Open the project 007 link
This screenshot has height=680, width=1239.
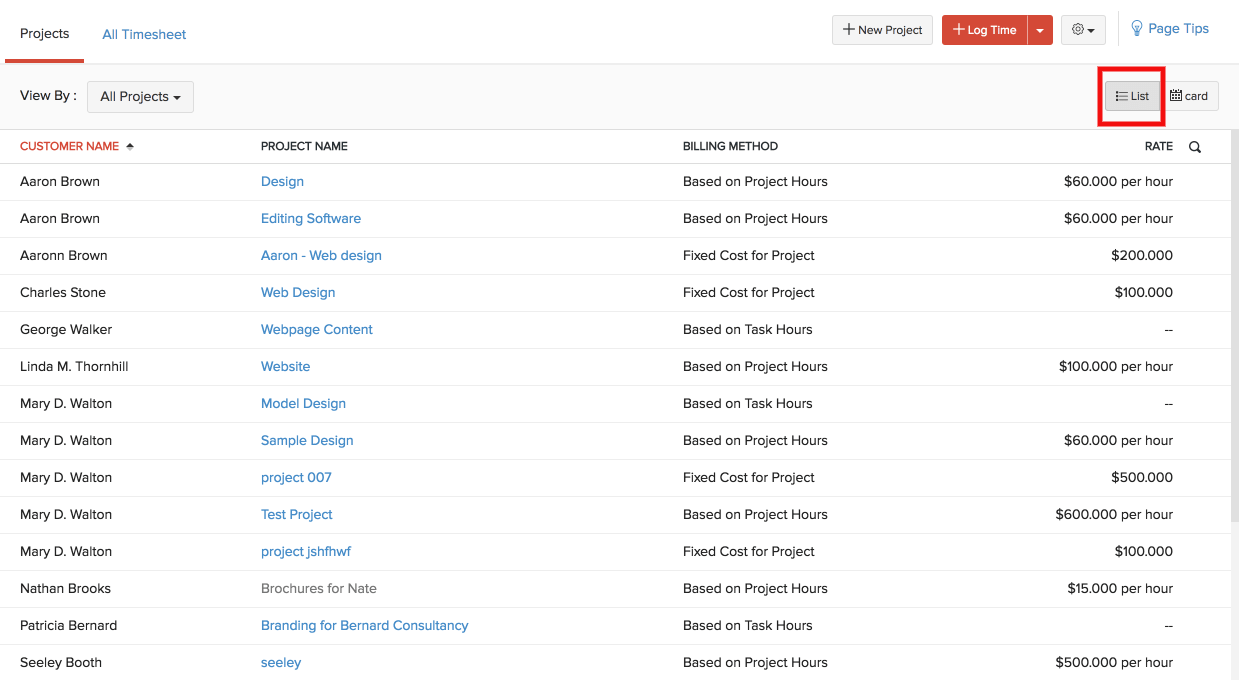(296, 477)
